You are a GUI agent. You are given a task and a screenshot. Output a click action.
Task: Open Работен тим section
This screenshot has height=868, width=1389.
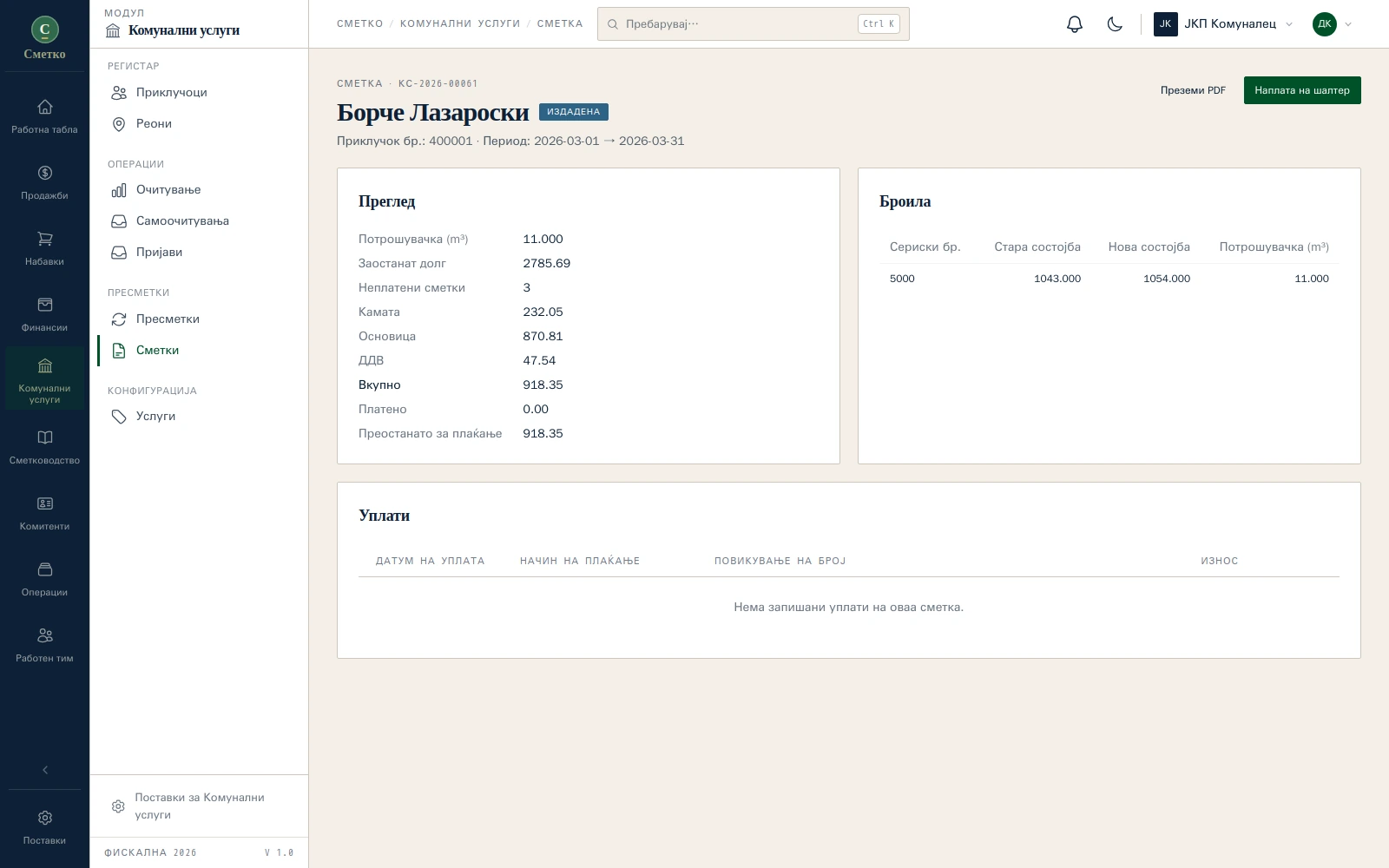click(44, 645)
